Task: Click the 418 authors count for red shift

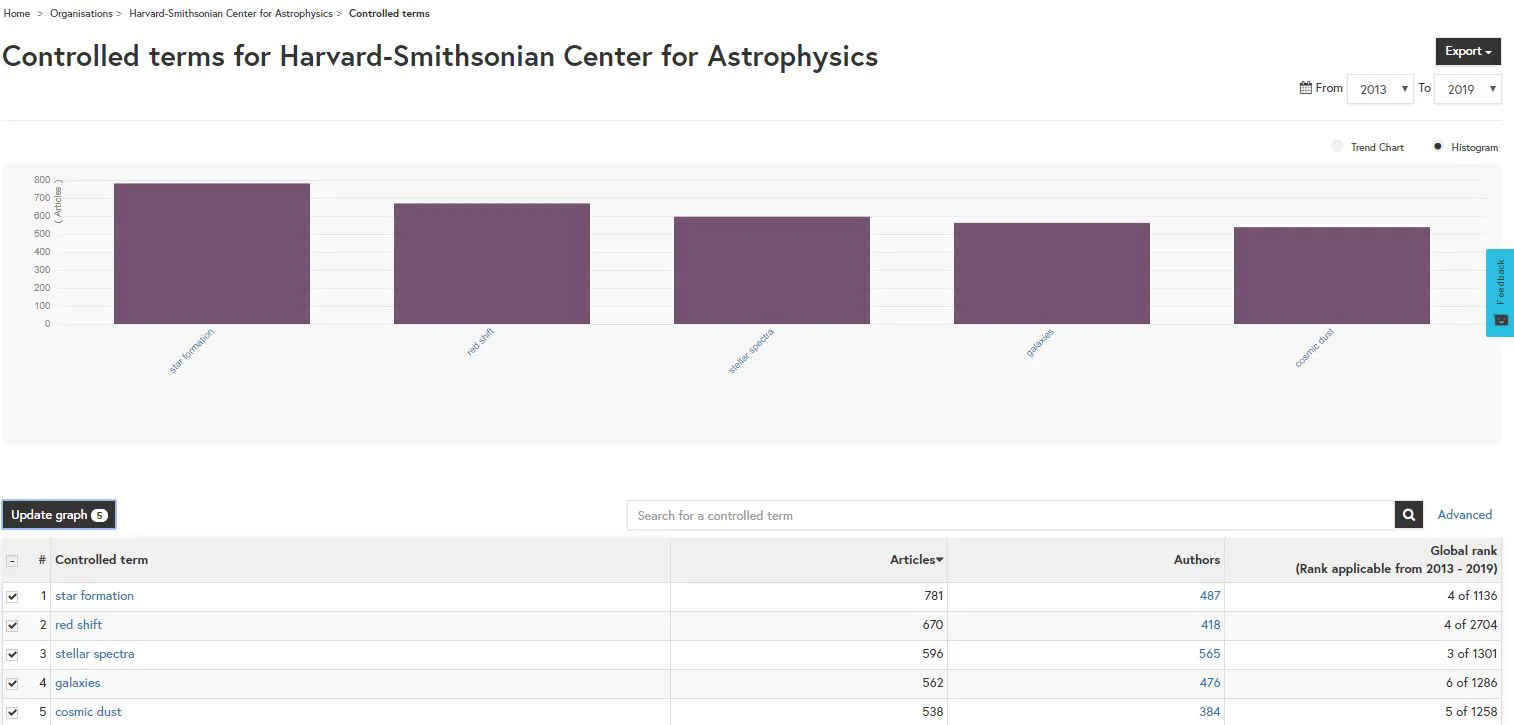Action: 1210,625
